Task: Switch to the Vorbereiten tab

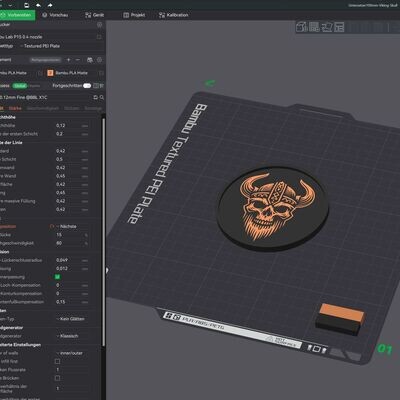Action: tap(17, 15)
